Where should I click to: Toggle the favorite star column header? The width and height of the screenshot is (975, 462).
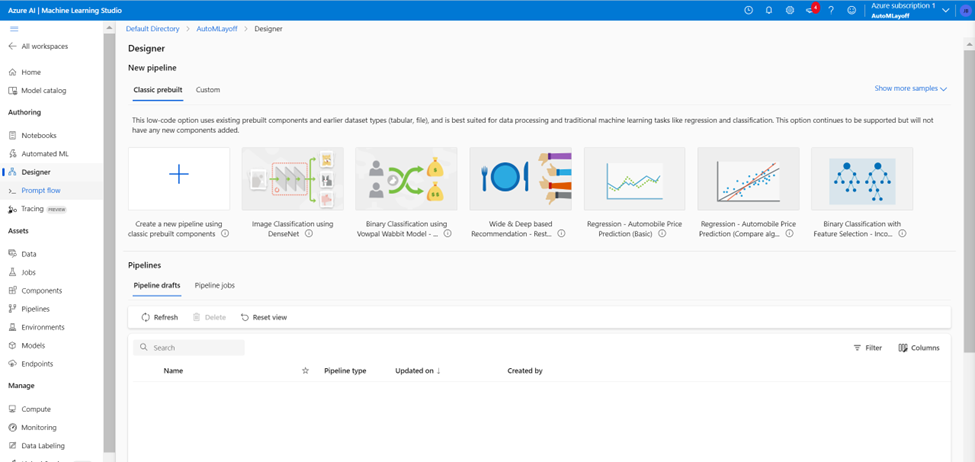pyautogui.click(x=305, y=371)
